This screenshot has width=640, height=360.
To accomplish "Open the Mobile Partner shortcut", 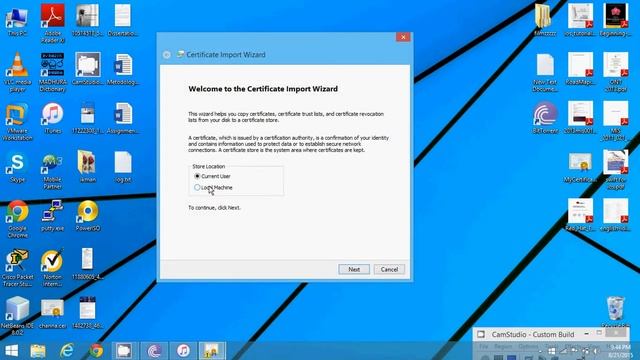I will pyautogui.click(x=52, y=171).
